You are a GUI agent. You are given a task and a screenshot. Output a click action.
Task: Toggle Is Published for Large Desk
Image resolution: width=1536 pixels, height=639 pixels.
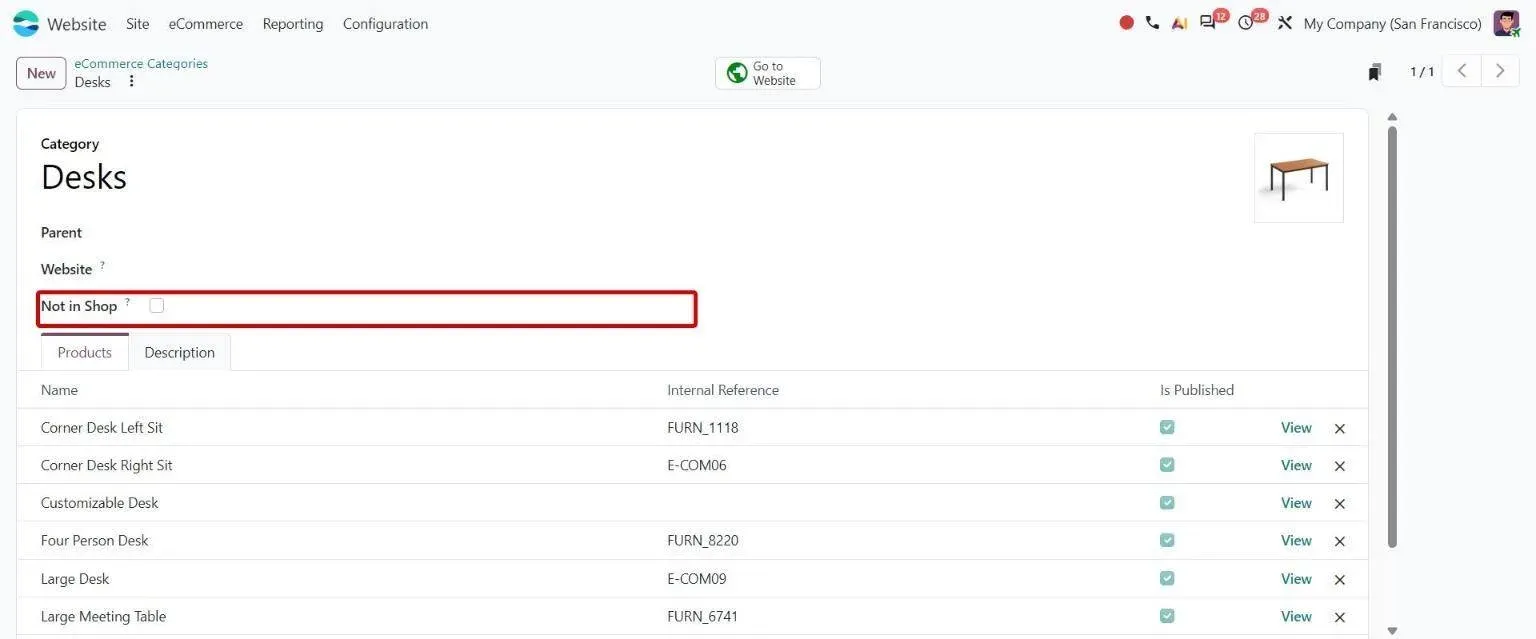[x=1167, y=578]
